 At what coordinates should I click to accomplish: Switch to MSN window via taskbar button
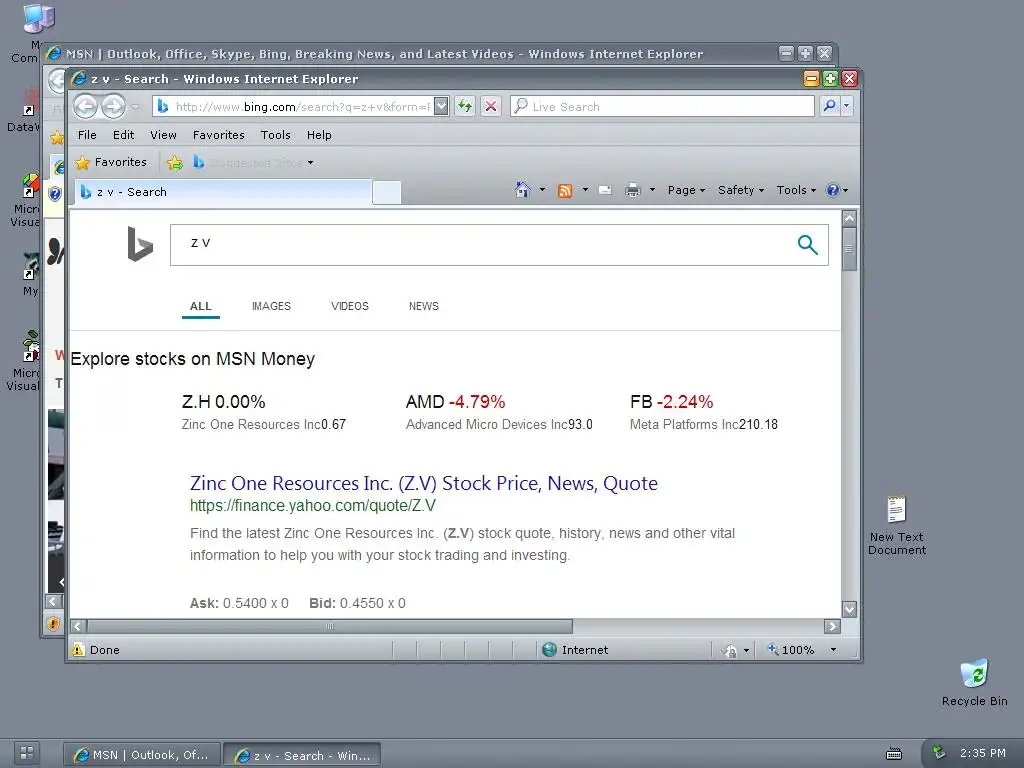[142, 755]
